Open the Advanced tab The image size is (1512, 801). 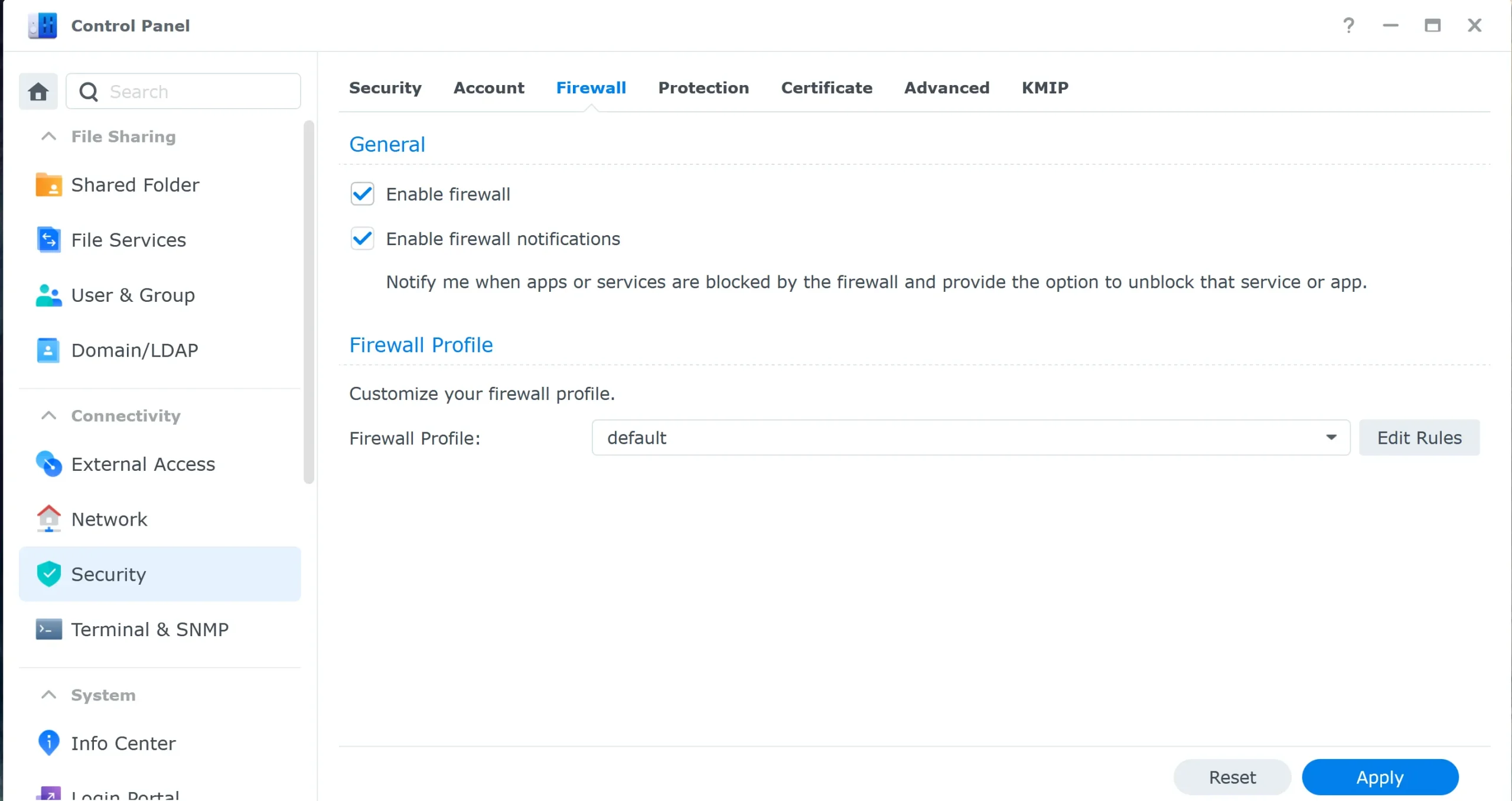(946, 87)
